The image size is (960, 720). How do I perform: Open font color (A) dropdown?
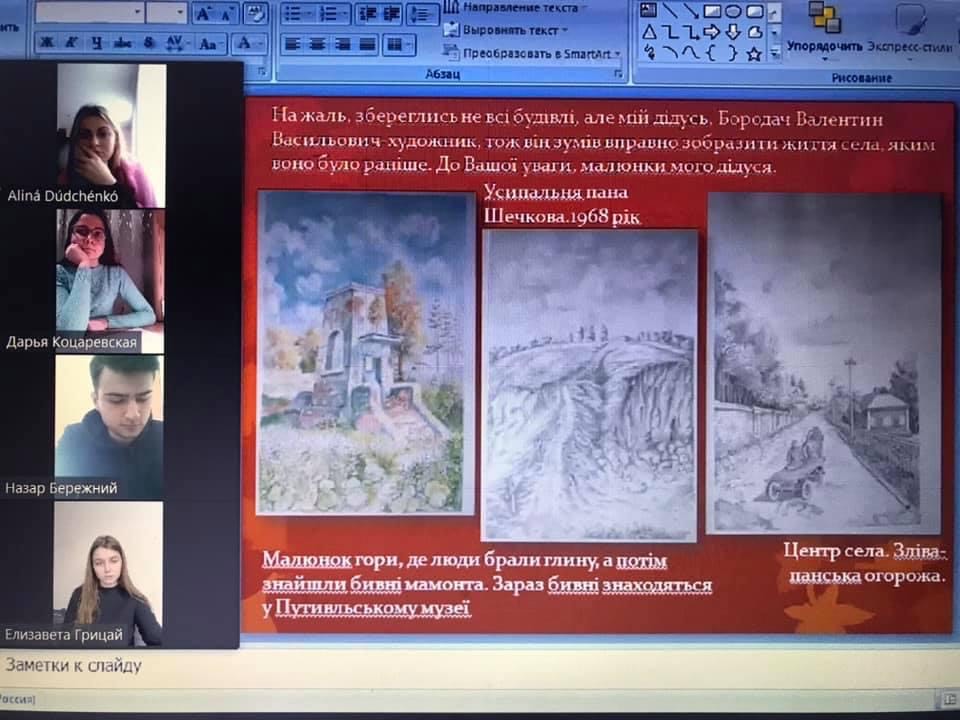[x=249, y=43]
